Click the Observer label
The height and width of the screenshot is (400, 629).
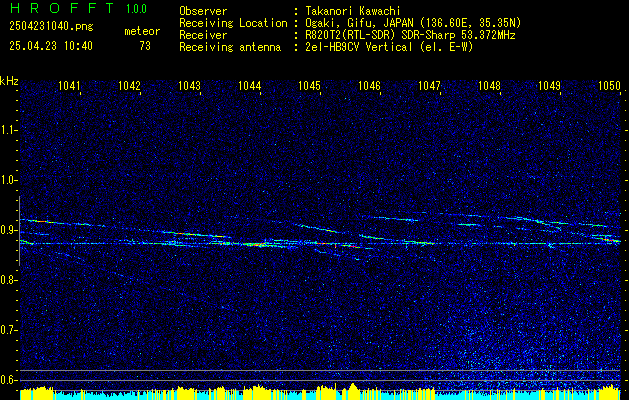click(203, 11)
